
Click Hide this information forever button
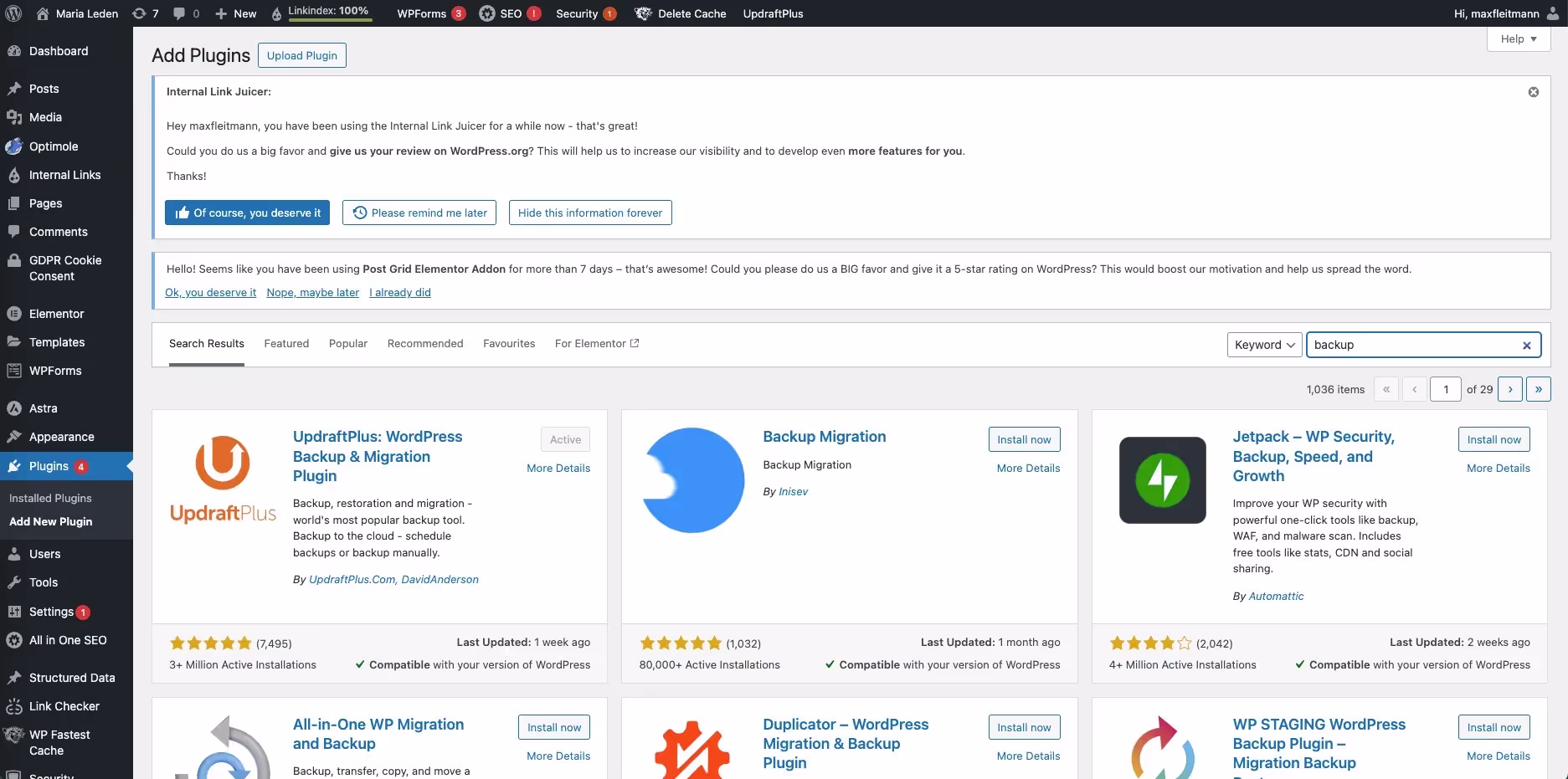[590, 213]
